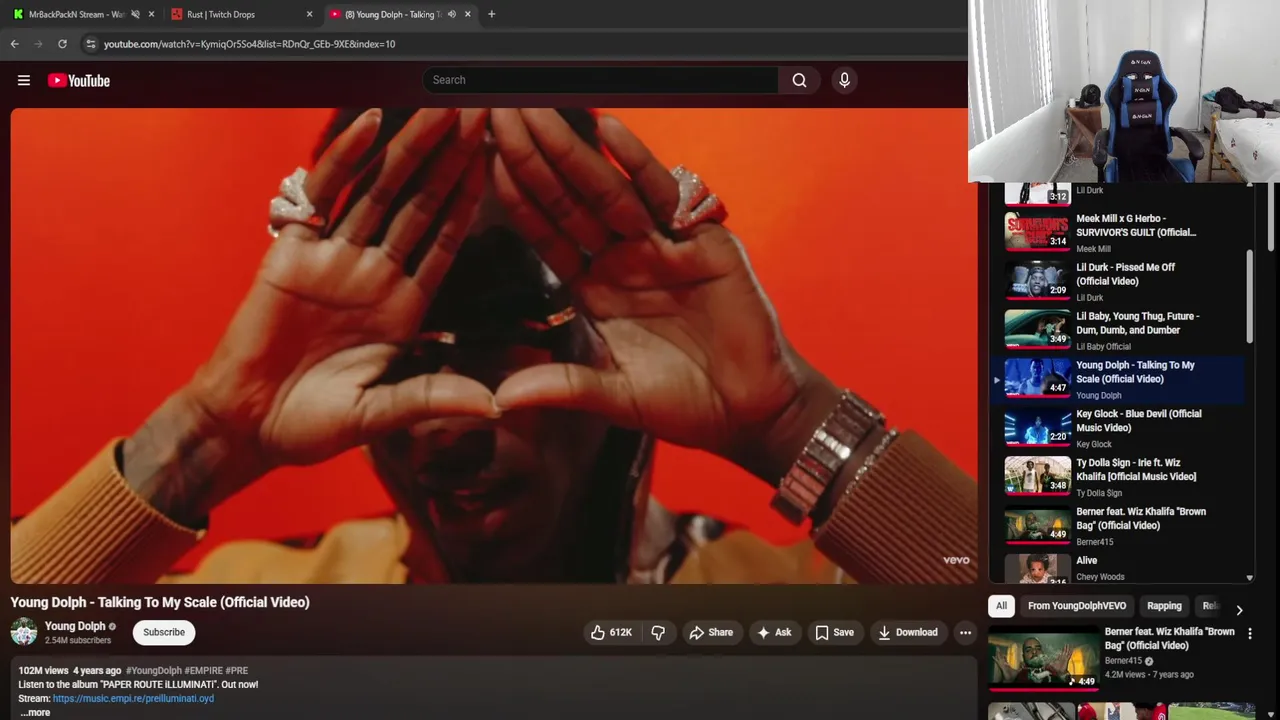The height and width of the screenshot is (720, 1280).
Task: Open Berner Brown Bag recommended video thumbnail
Action: click(1043, 658)
